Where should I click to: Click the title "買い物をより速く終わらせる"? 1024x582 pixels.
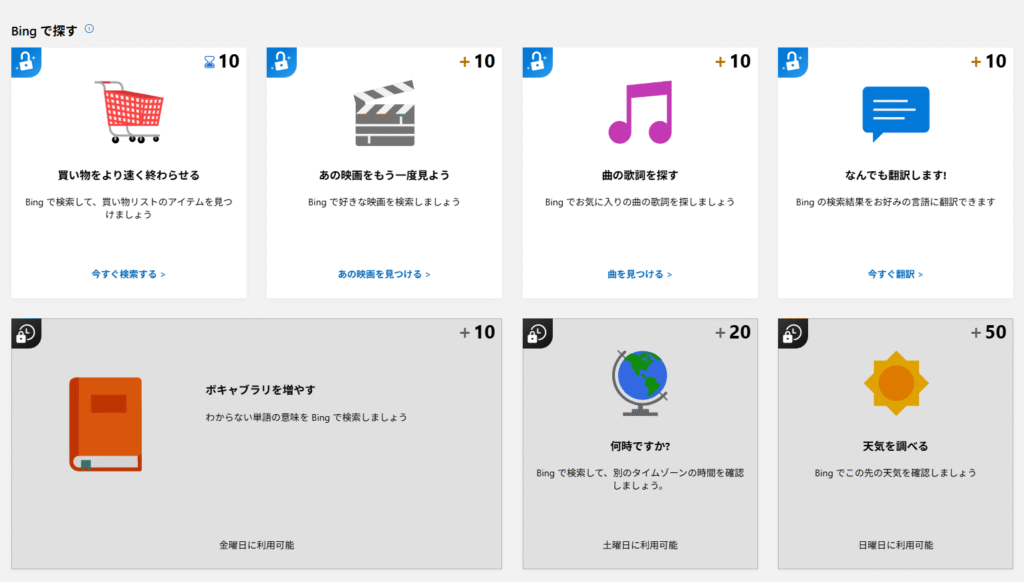129,175
